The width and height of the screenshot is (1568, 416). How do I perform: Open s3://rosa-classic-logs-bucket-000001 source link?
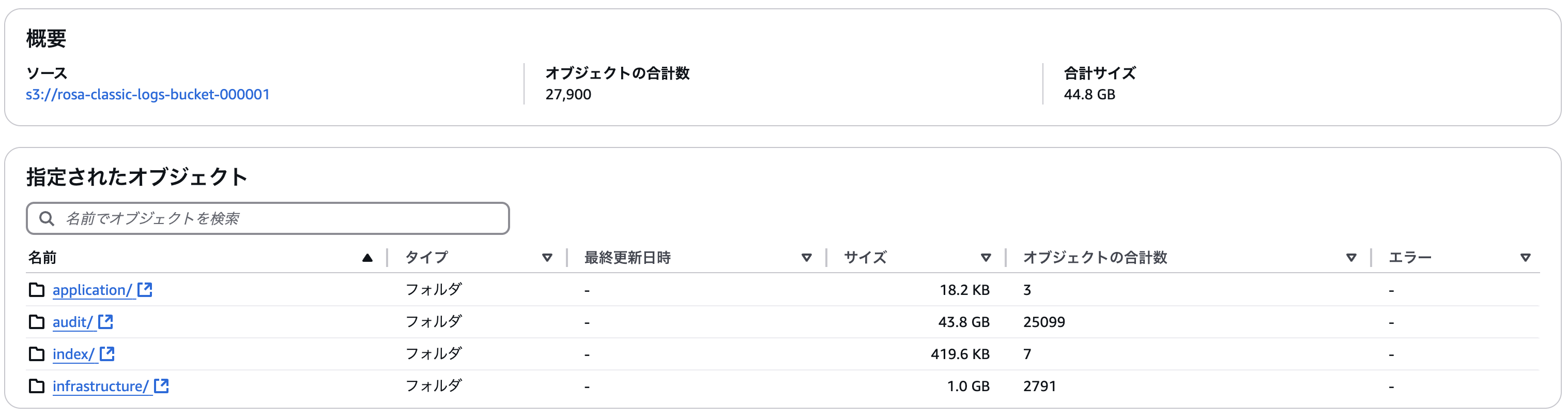point(147,94)
